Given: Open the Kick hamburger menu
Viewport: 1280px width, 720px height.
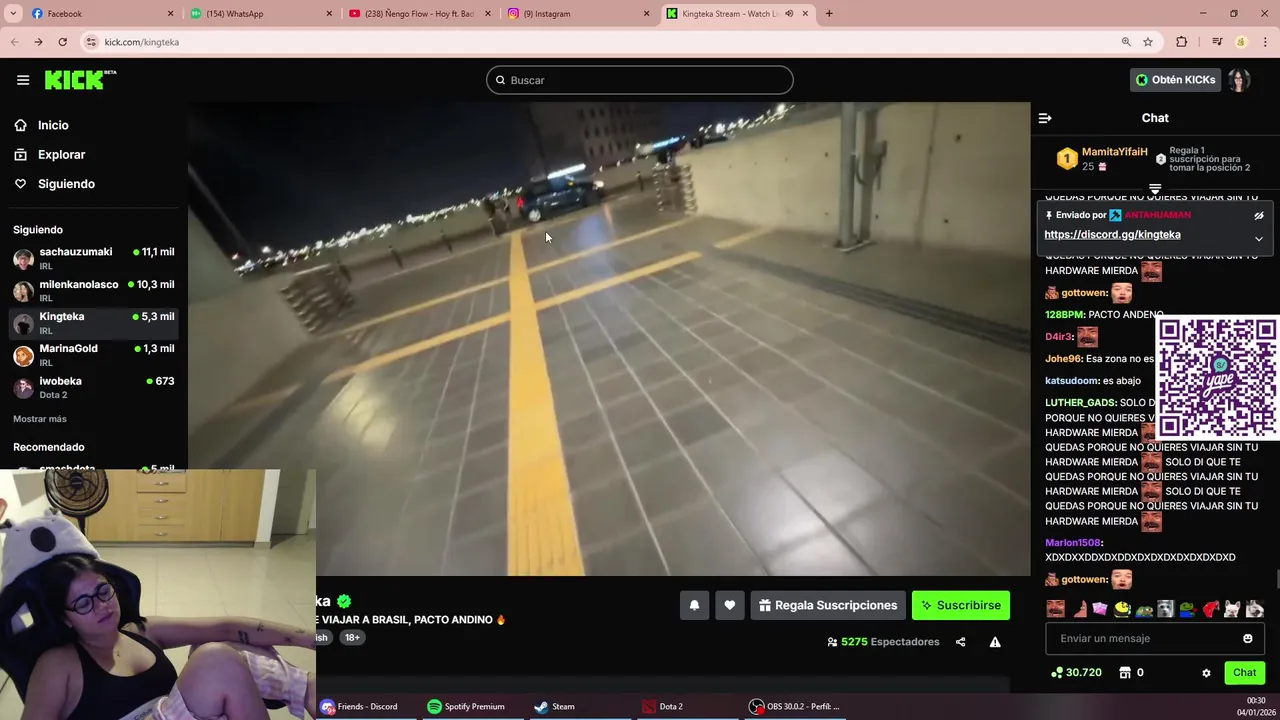Looking at the screenshot, I should pyautogui.click(x=23, y=80).
